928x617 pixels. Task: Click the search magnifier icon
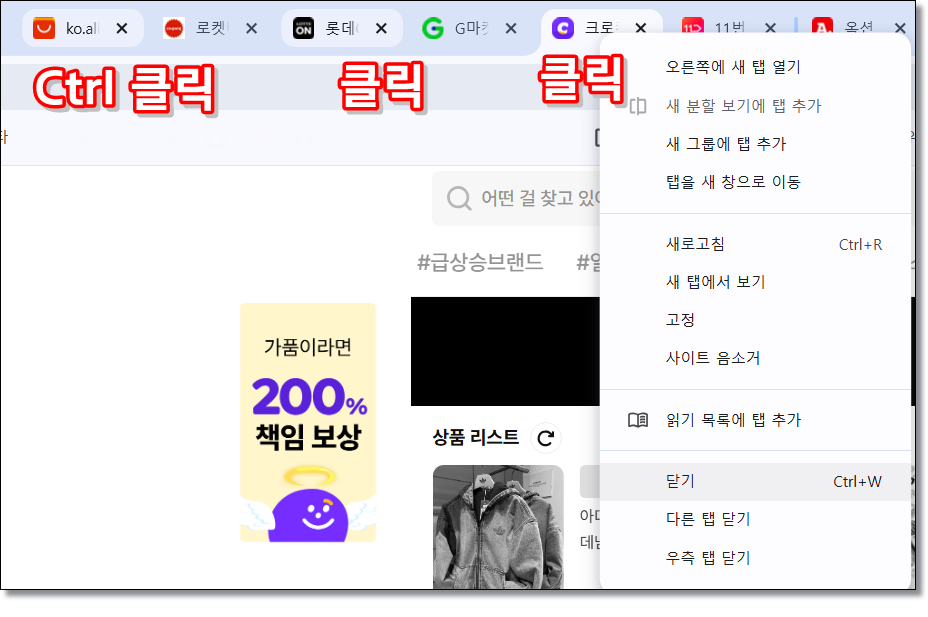[x=460, y=198]
